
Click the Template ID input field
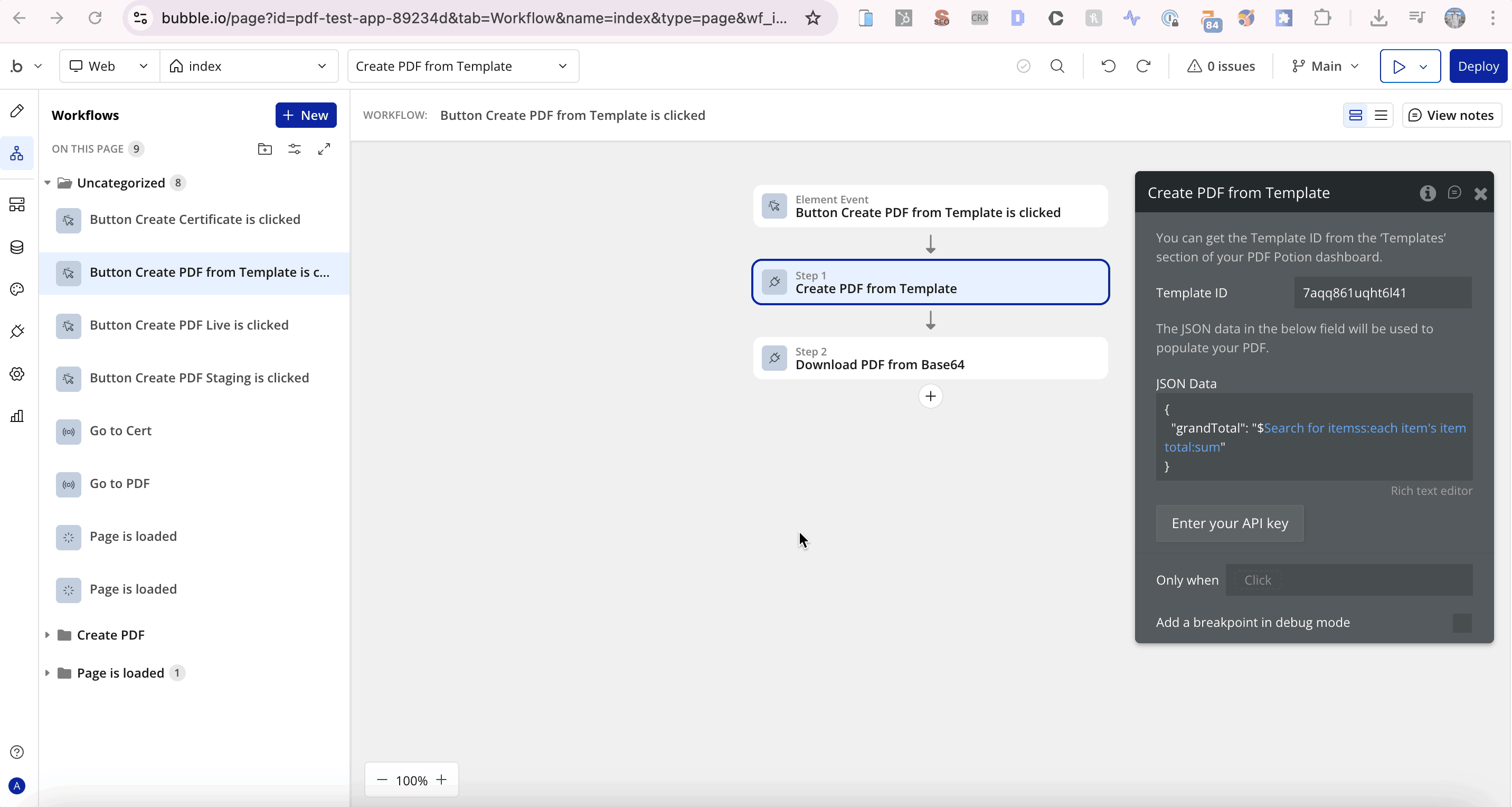(x=1382, y=293)
